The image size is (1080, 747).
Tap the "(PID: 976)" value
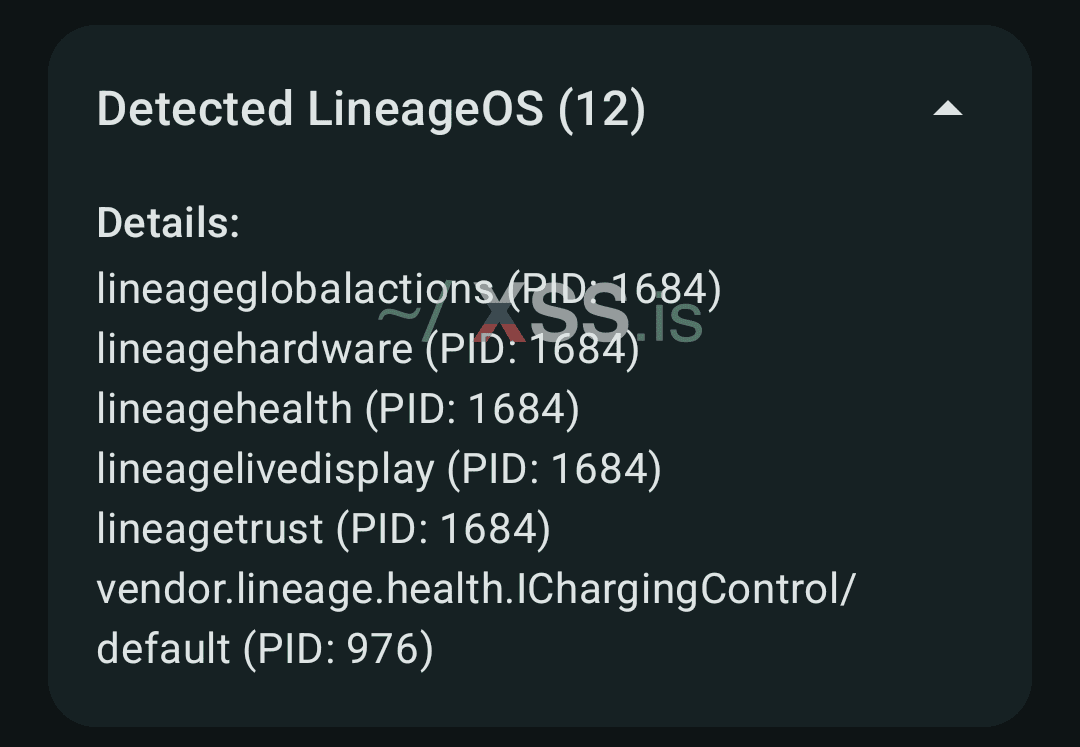[338, 649]
